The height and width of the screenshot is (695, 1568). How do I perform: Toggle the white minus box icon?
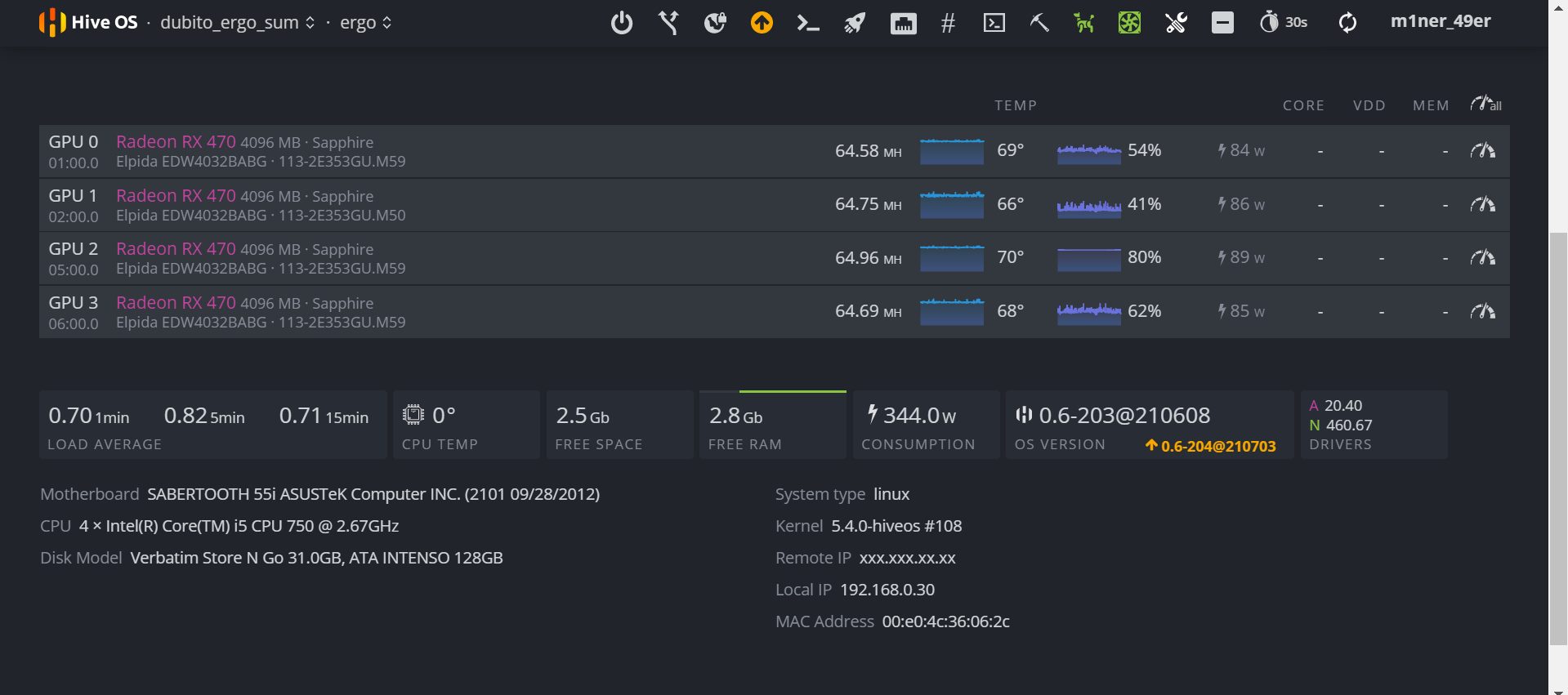coord(1222,23)
